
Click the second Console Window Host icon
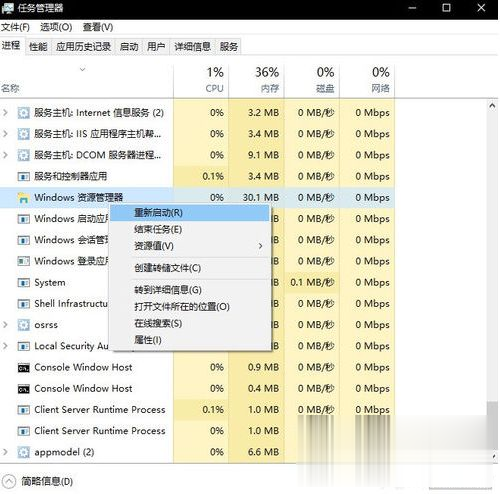[23, 389]
